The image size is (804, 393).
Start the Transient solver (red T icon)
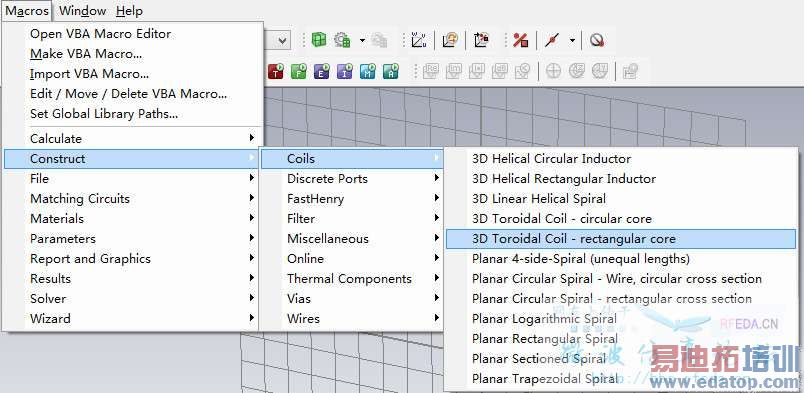276,71
